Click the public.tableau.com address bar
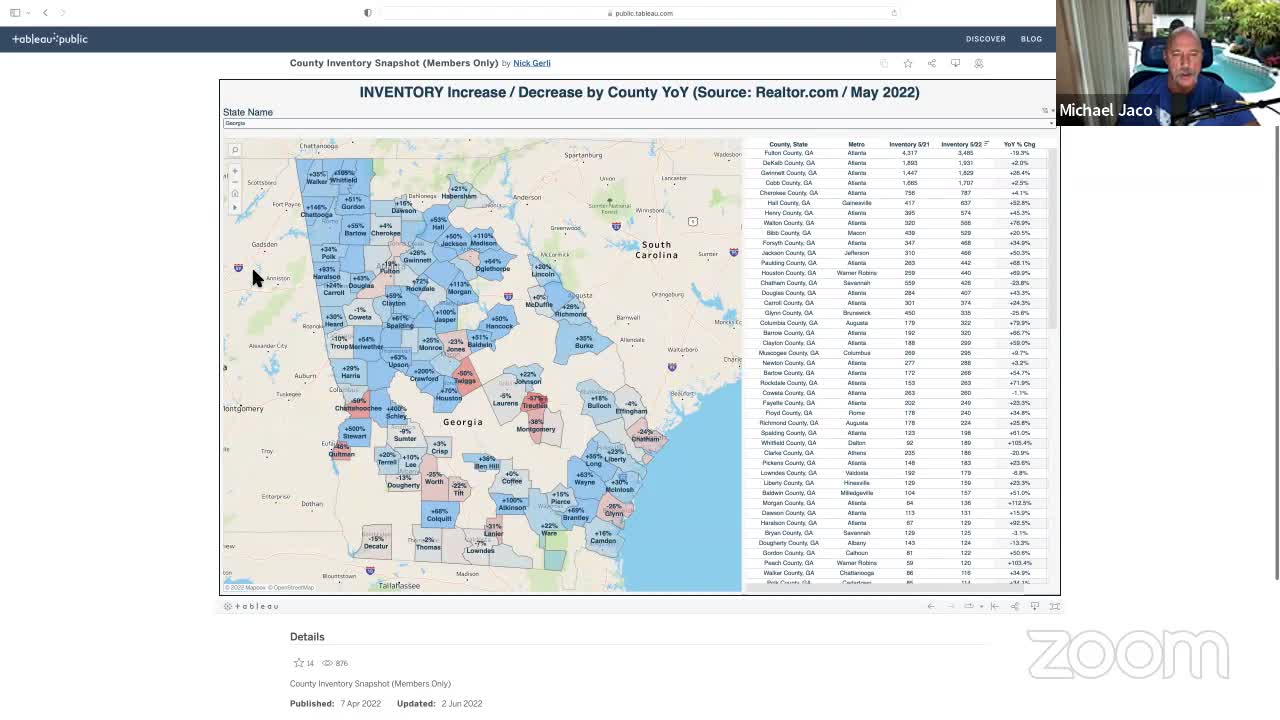1280x720 pixels. pos(640,13)
